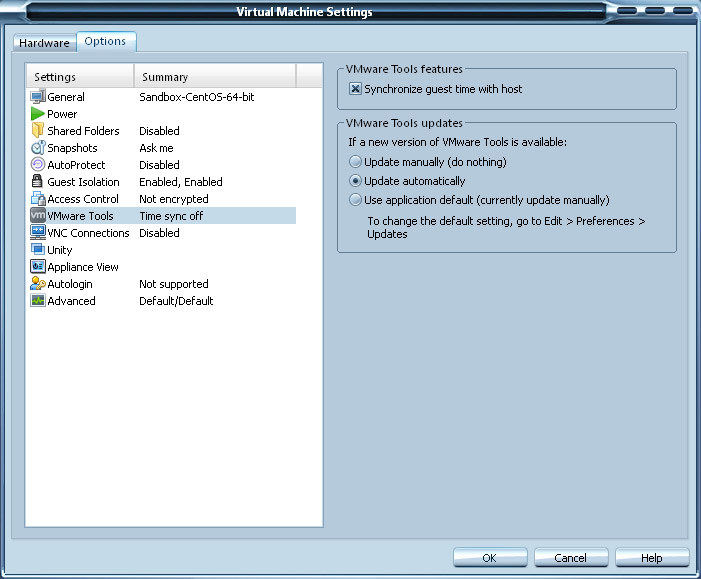Select Update manually (do nothing) option
The image size is (701, 579).
pos(355,161)
